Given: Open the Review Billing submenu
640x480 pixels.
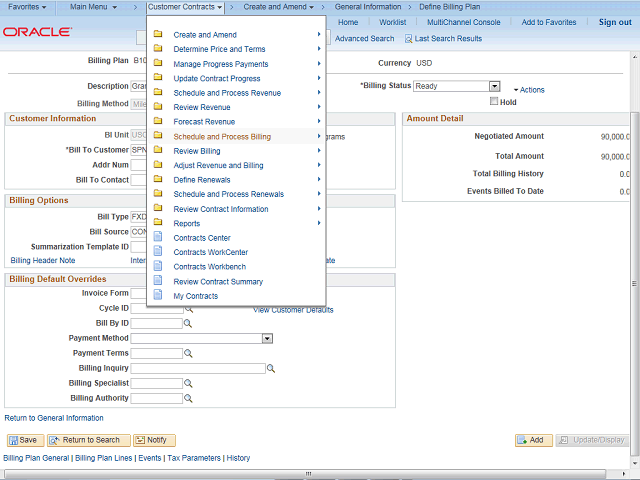Looking at the screenshot, I should 197,151.
